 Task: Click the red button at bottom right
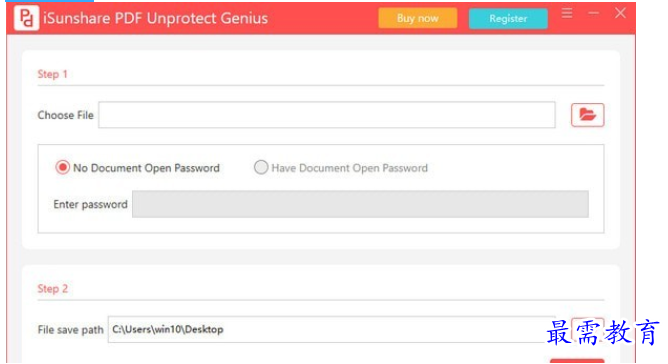tap(577, 361)
